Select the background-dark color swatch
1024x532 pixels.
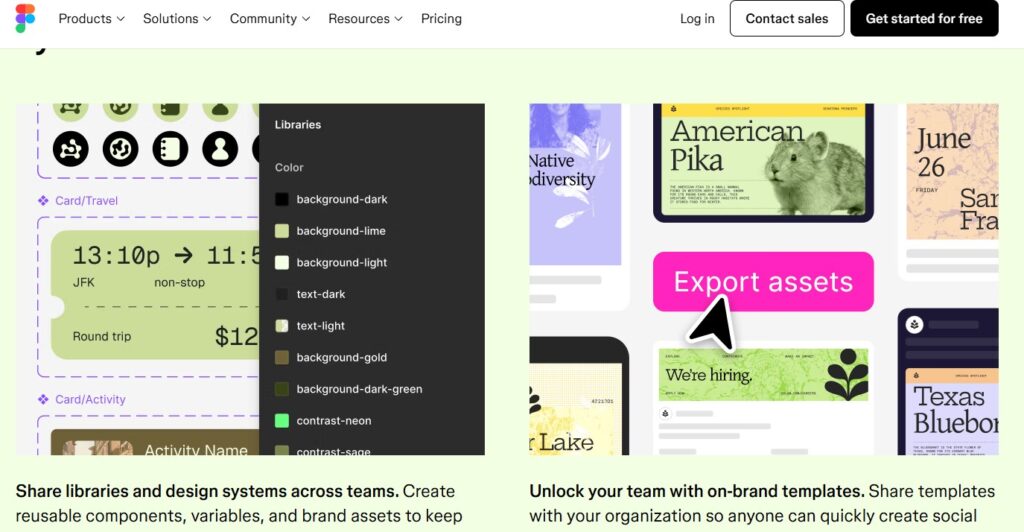282,199
